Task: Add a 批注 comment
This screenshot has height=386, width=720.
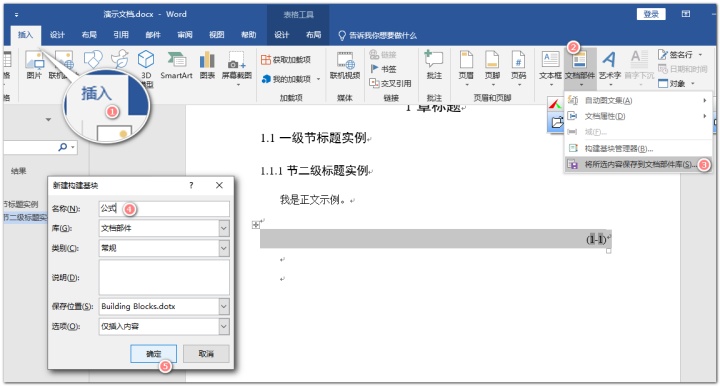Action: click(x=434, y=65)
